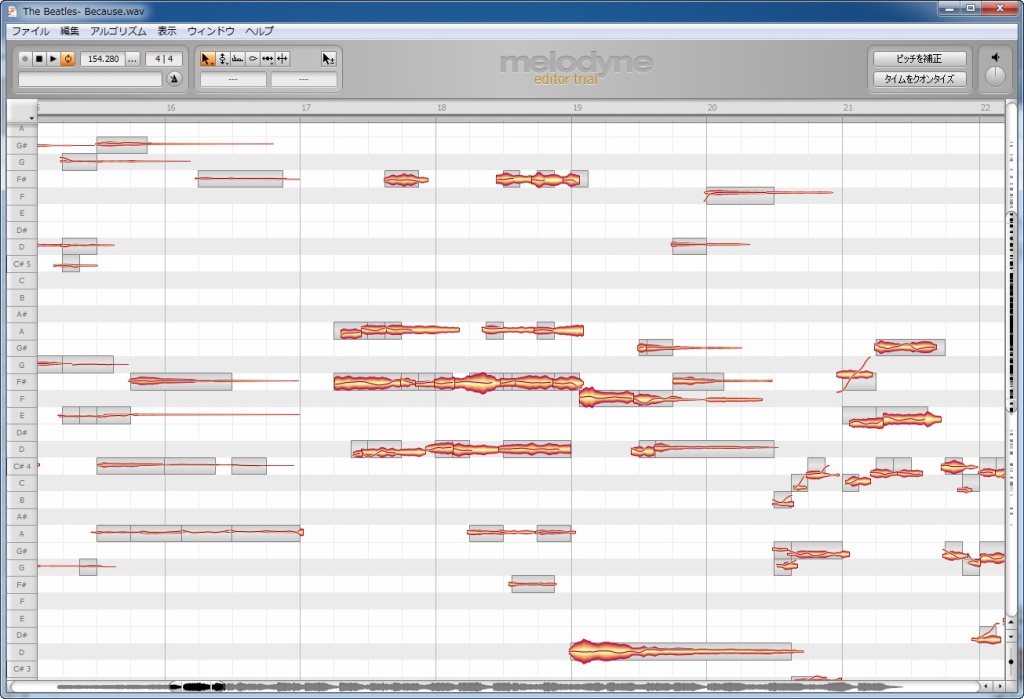The image size is (1024, 699).
Task: Click the vertical scroll up arrow
Action: click(1012, 623)
